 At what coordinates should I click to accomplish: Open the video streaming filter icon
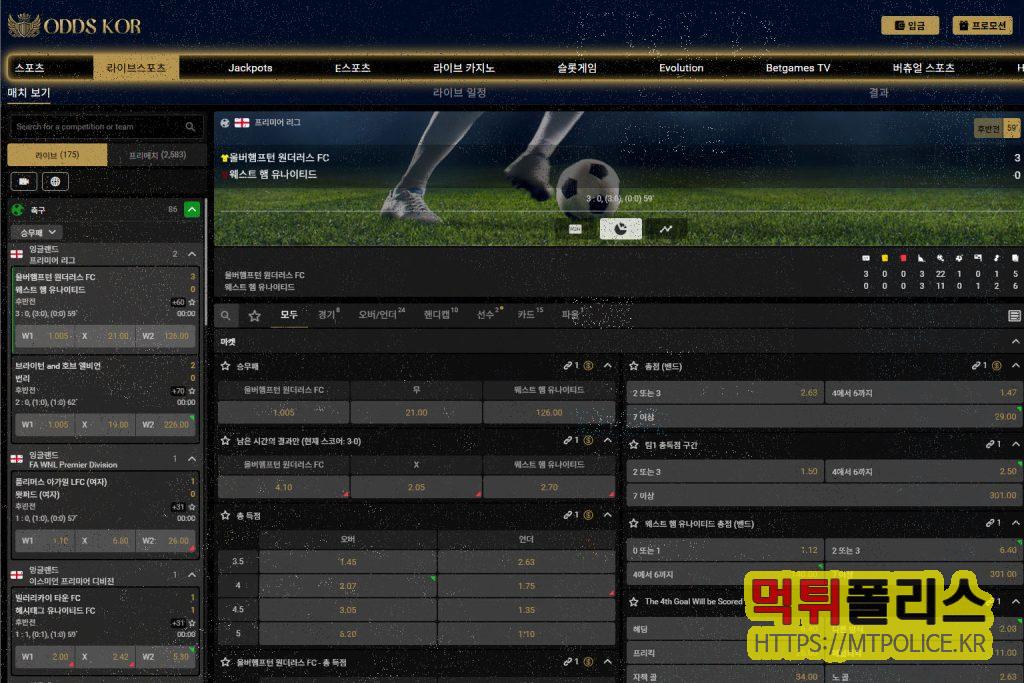point(24,182)
